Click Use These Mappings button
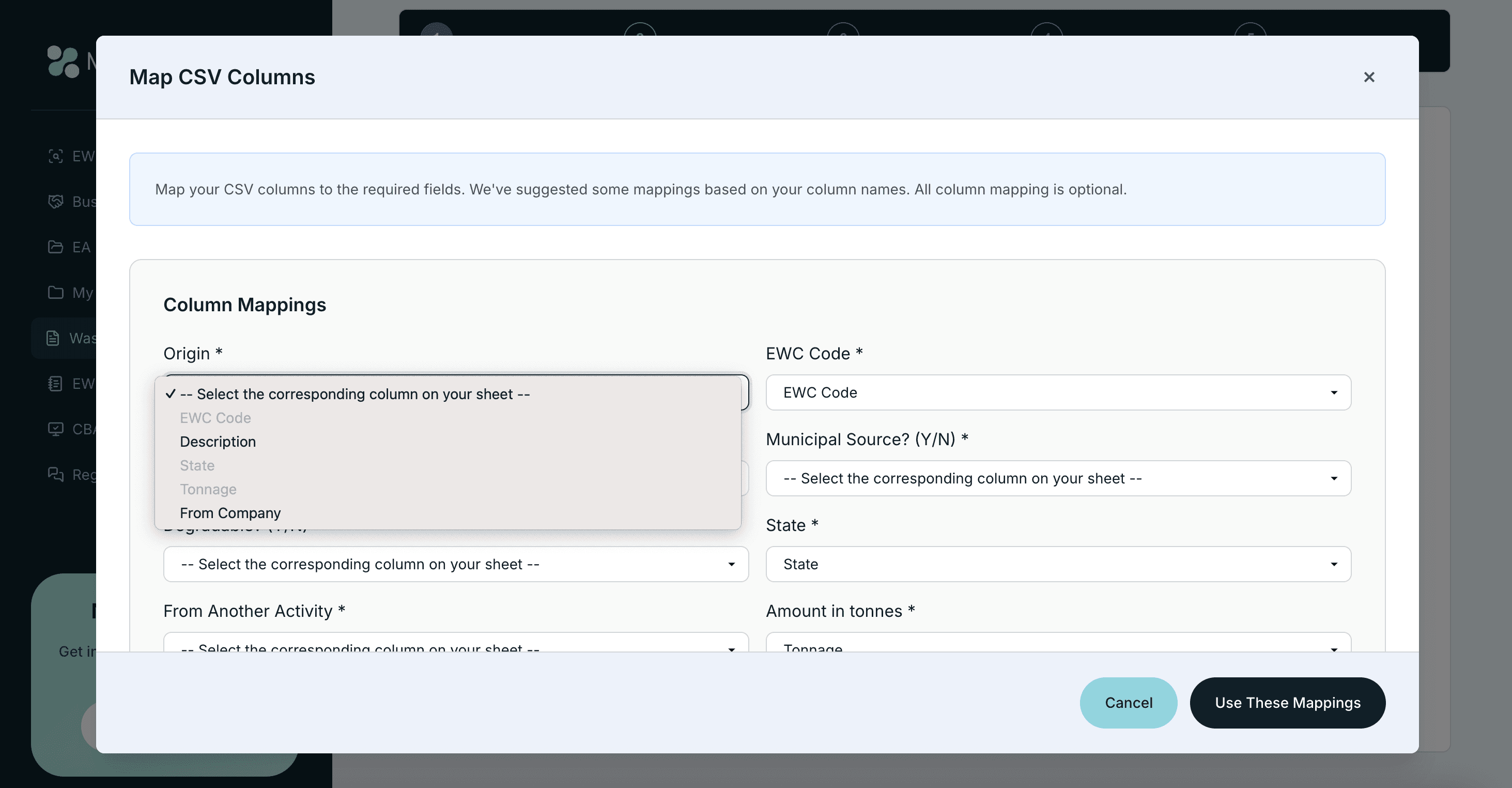1512x788 pixels. [1287, 702]
